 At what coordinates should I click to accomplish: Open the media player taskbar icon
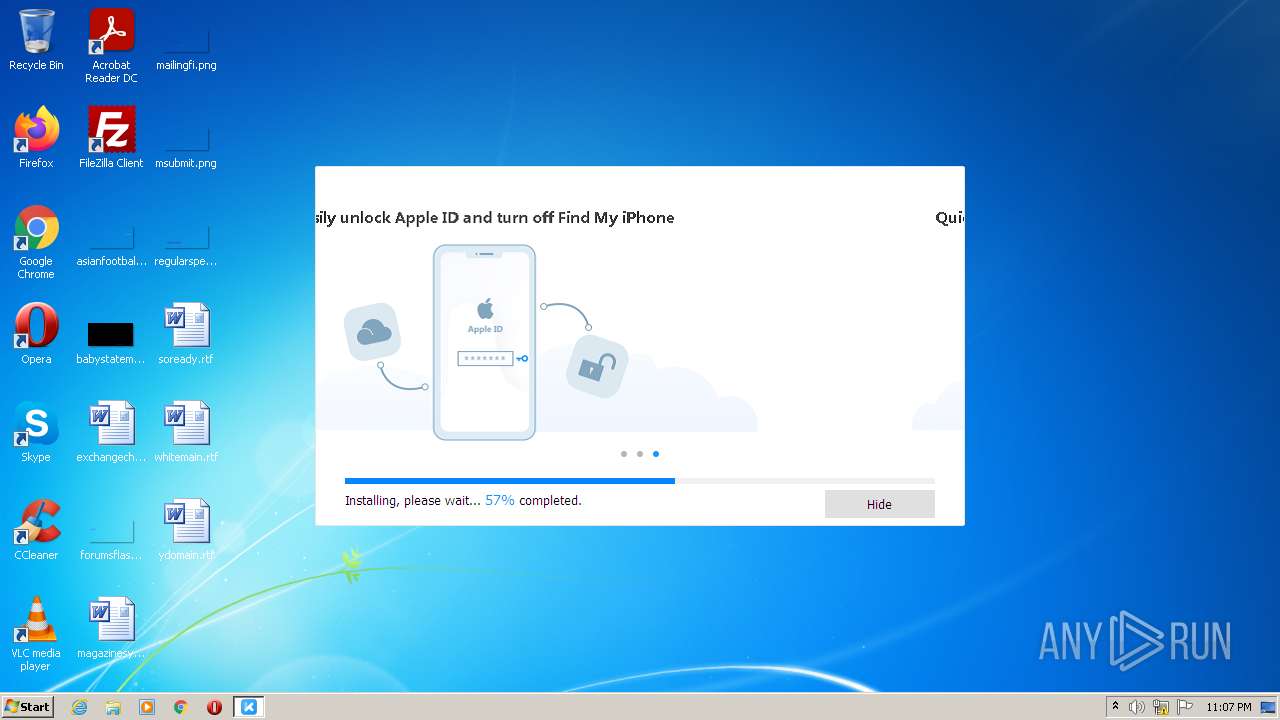(147, 707)
